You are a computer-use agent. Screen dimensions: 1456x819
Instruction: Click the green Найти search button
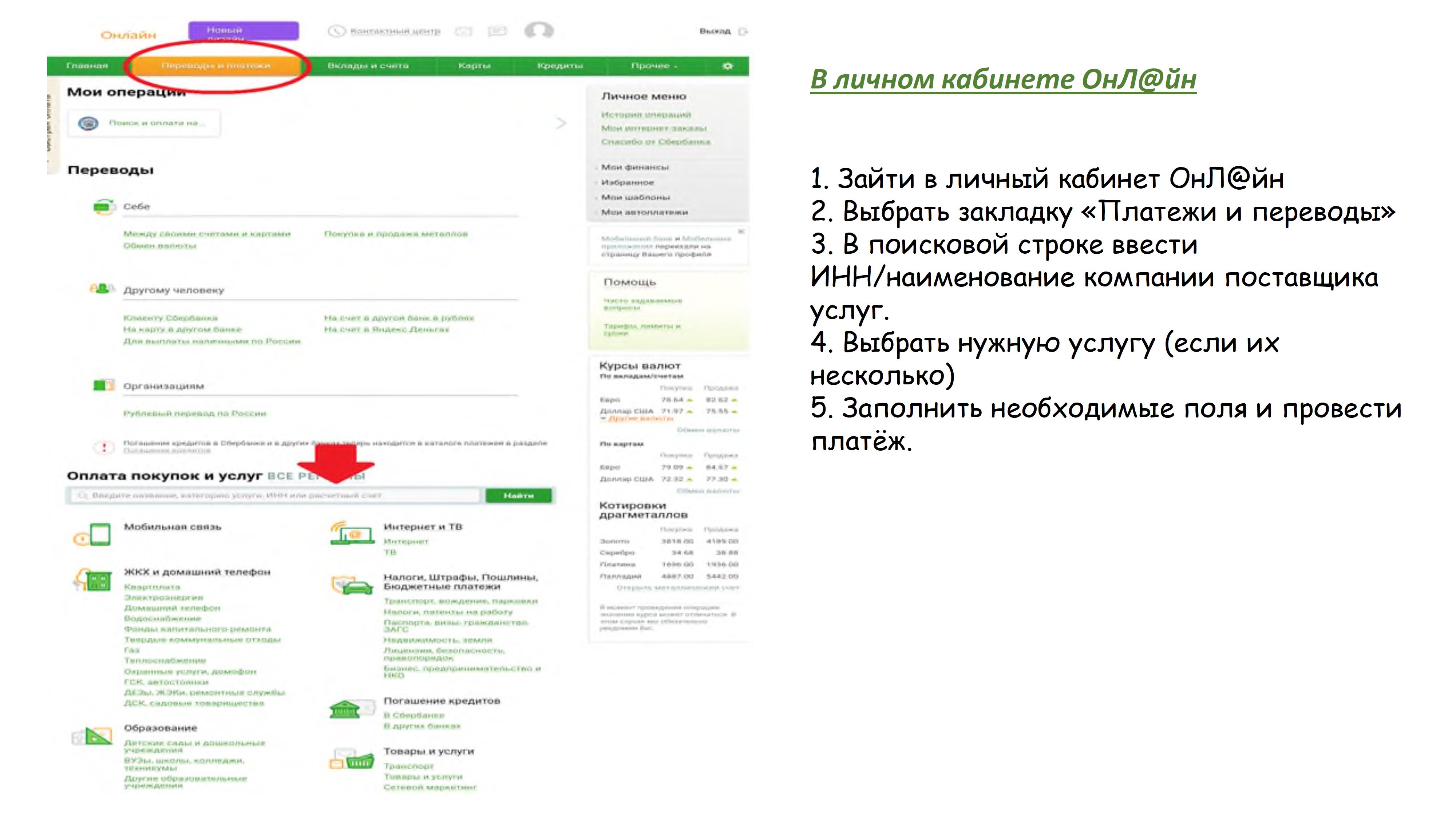coord(519,496)
